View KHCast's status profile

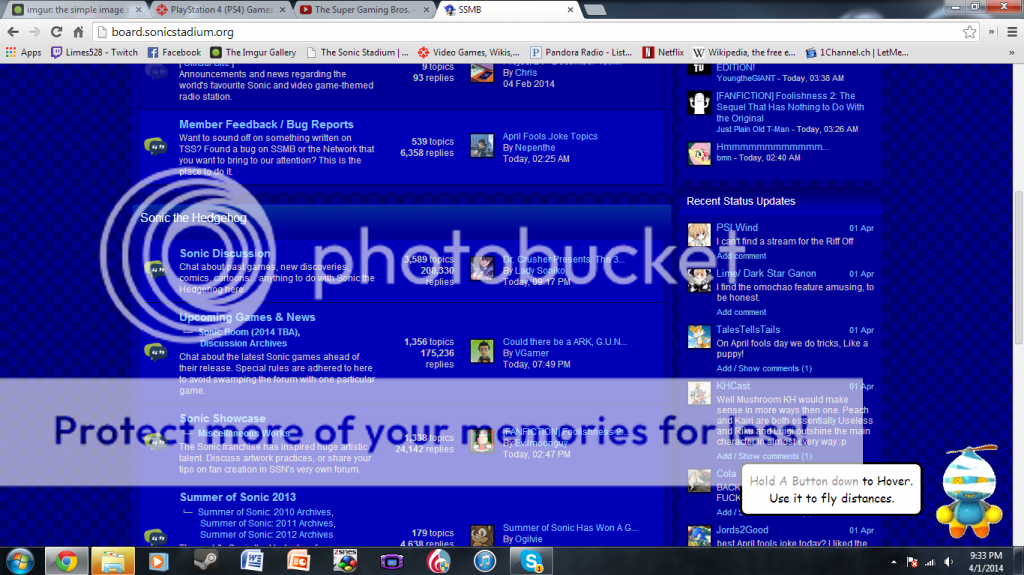(733, 386)
